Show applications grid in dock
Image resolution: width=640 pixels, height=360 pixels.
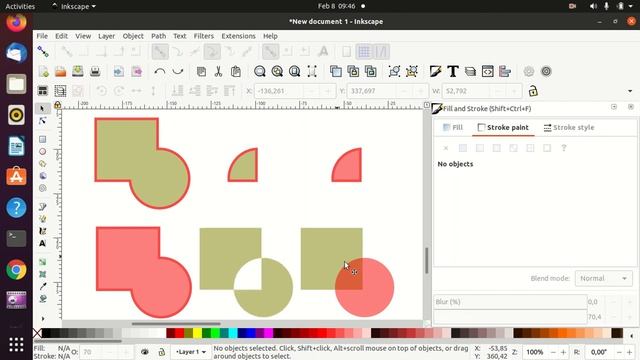click(x=16, y=344)
